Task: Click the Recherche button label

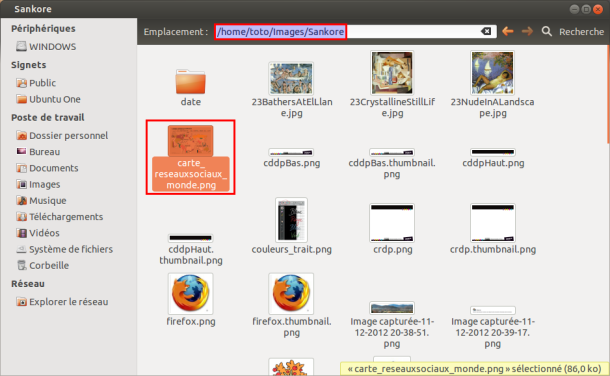Action: [x=582, y=32]
